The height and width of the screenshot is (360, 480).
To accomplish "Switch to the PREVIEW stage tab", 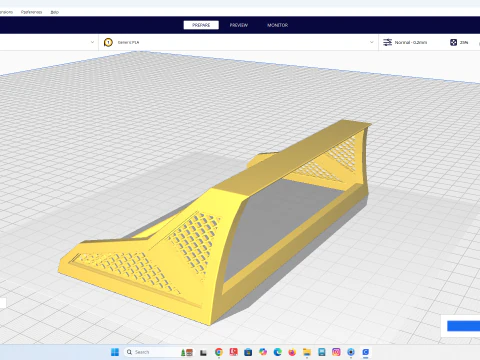I will (239, 25).
